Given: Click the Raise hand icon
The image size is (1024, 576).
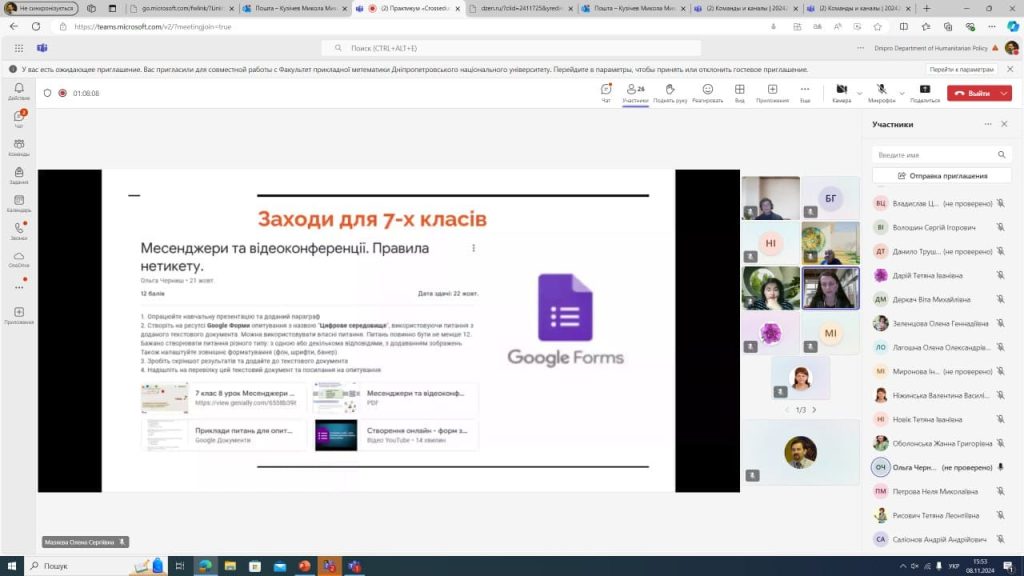Looking at the screenshot, I should (669, 92).
